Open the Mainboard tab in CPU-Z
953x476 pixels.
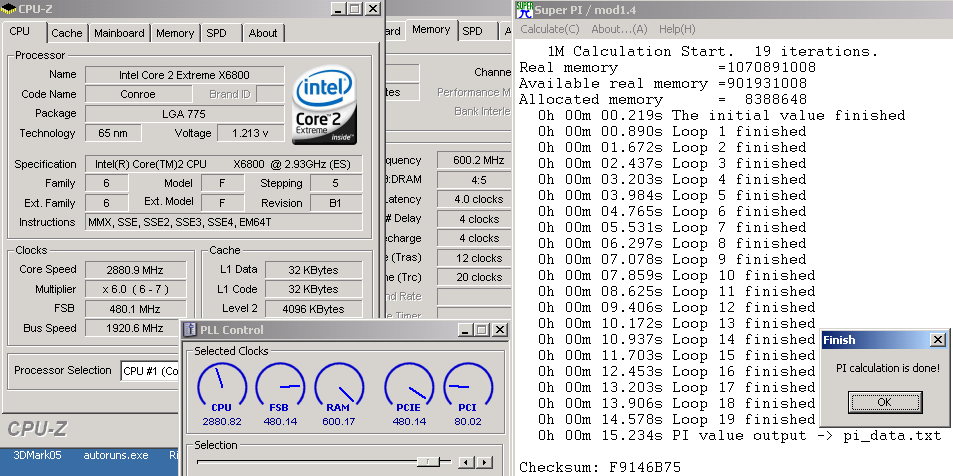tap(119, 33)
